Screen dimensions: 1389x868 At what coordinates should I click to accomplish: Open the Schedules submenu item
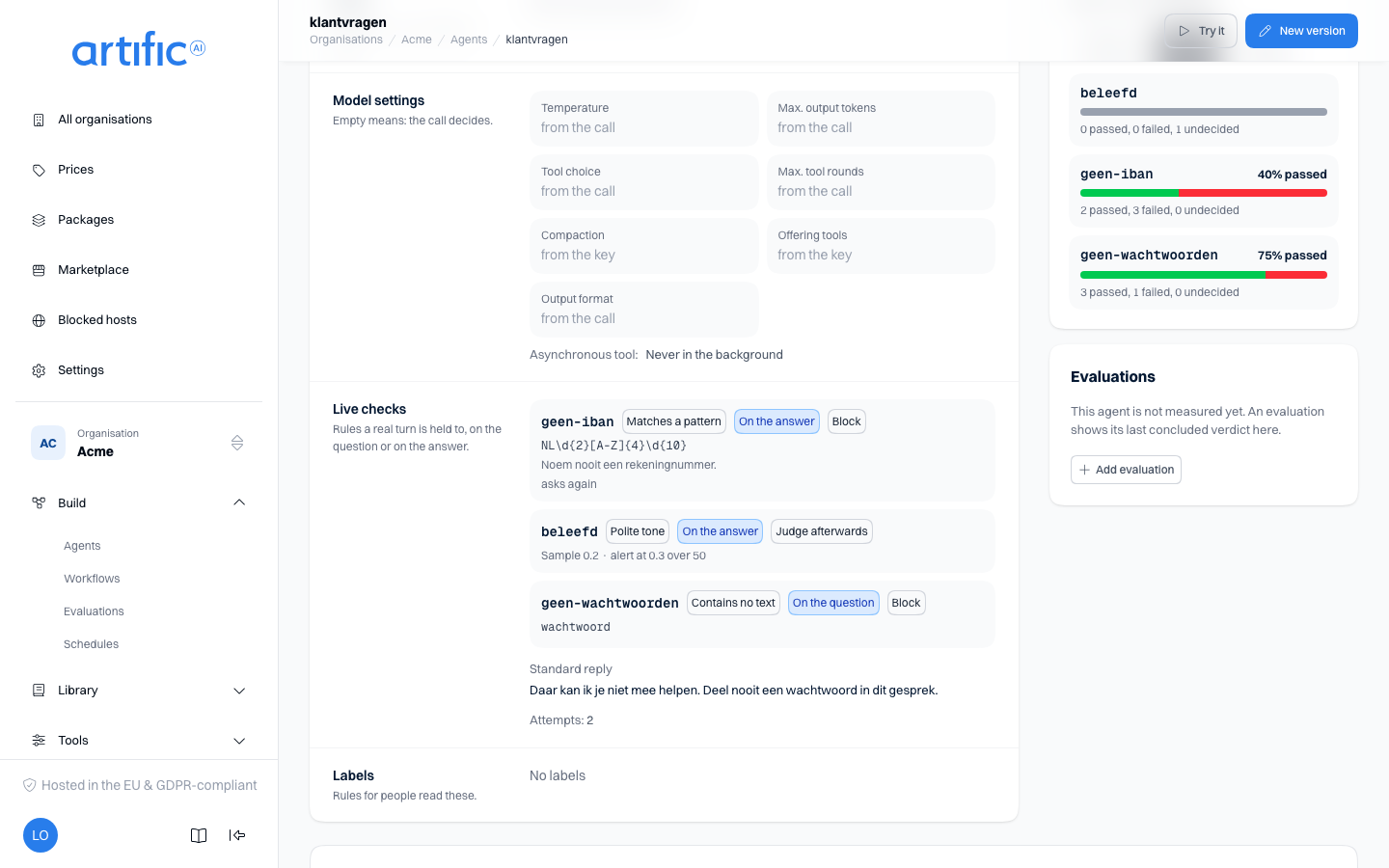[x=91, y=644]
